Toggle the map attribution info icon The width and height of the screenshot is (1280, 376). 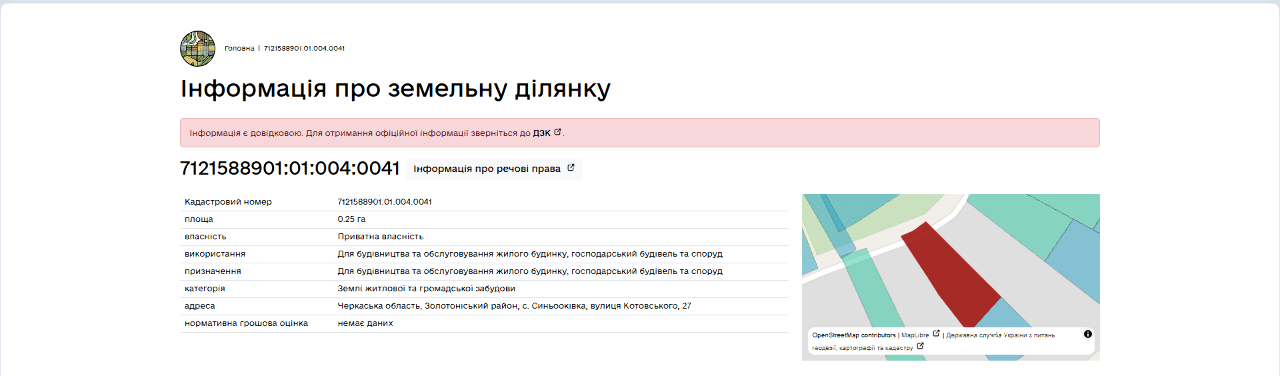click(x=1088, y=334)
